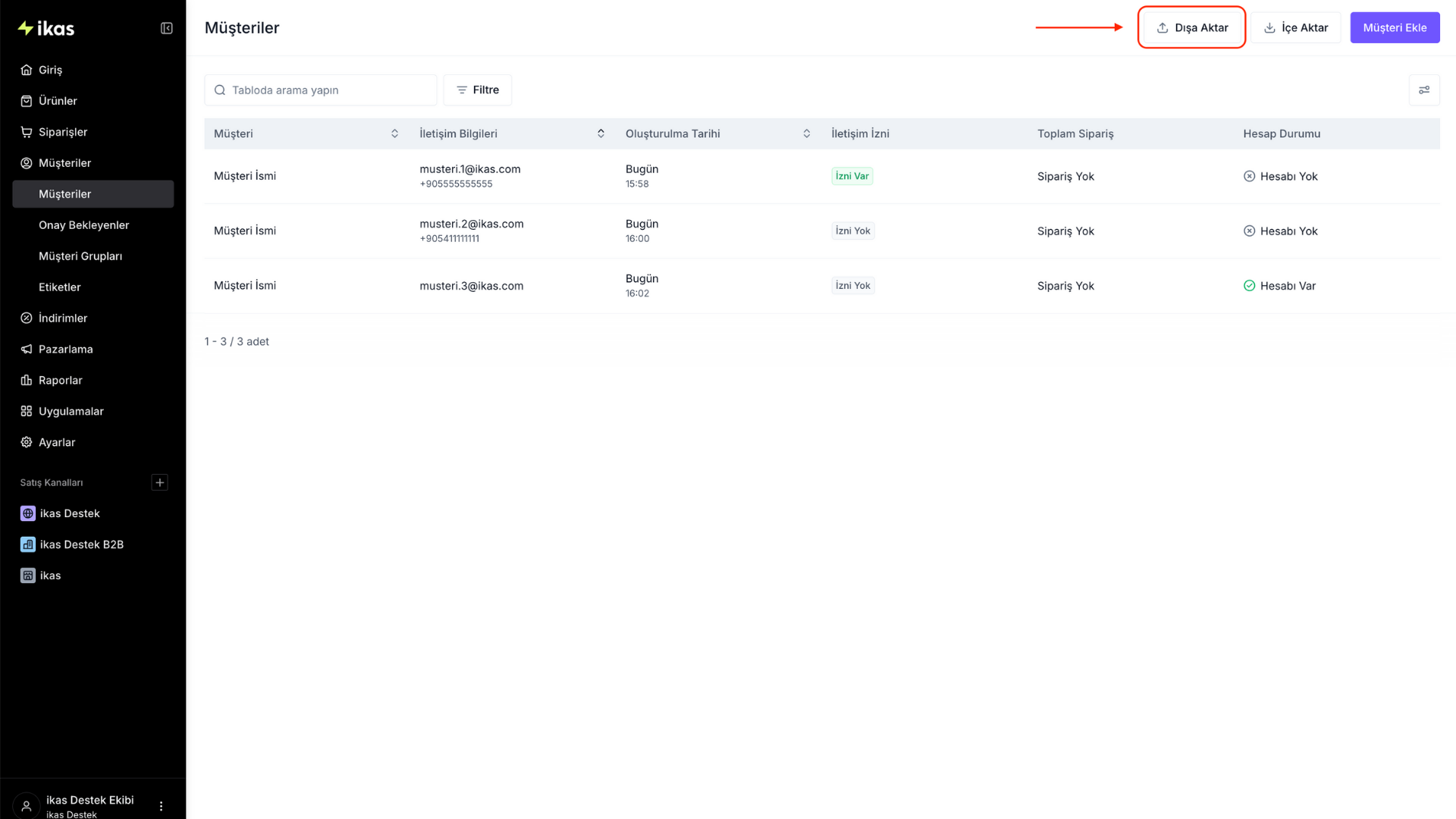
Task: Click the ikas logo
Action: [45, 28]
